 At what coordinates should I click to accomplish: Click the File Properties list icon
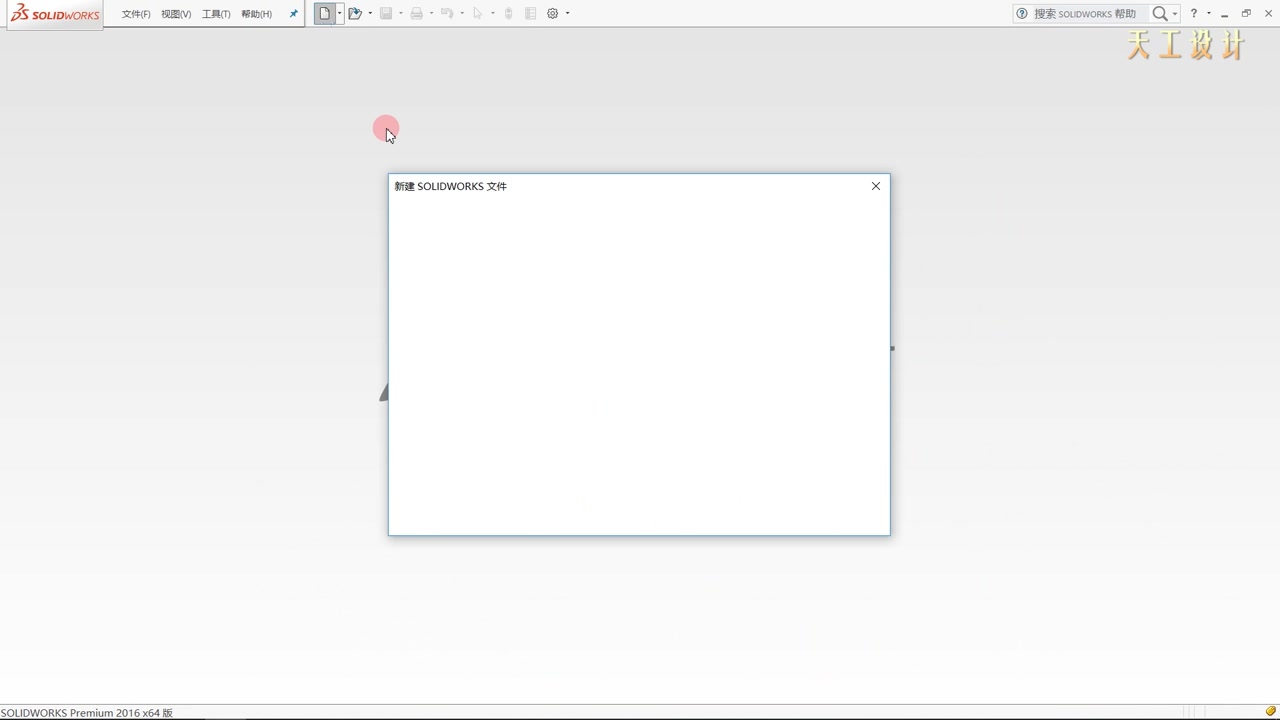coord(530,14)
